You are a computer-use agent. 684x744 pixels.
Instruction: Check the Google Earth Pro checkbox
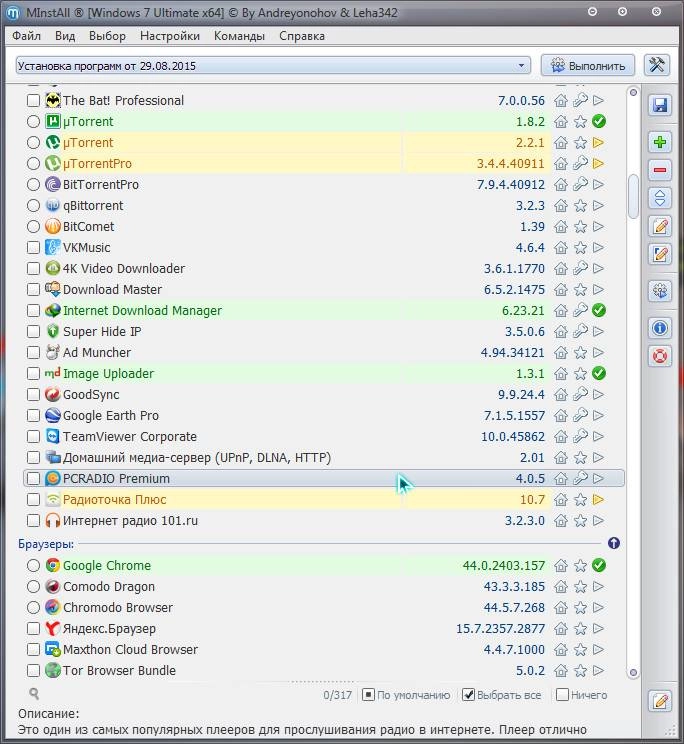point(33,416)
